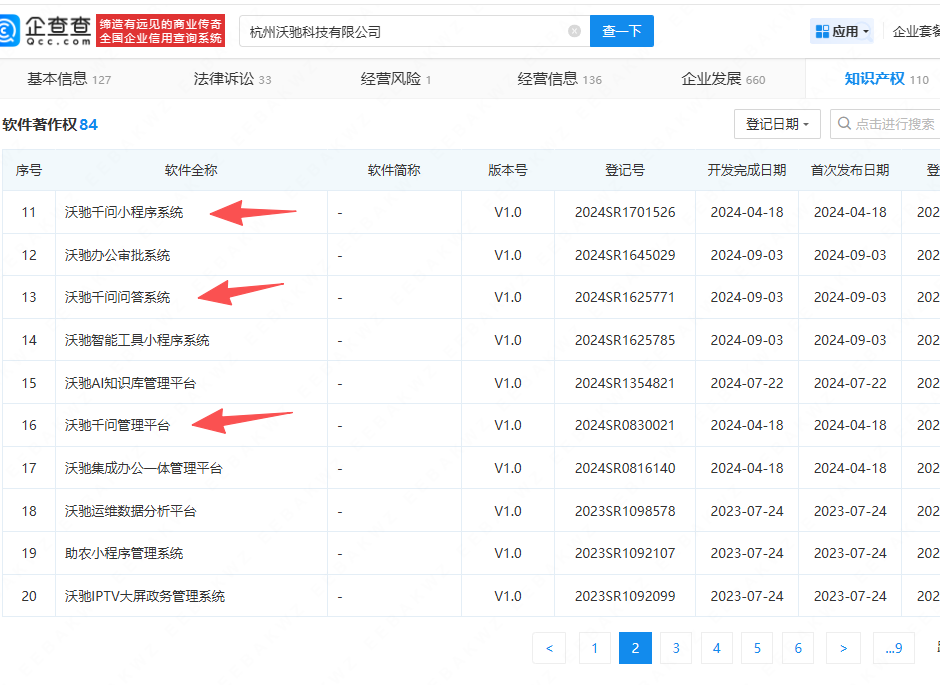The image size is (940, 685).
Task: Click the 登记号 column header
Action: pos(625,170)
